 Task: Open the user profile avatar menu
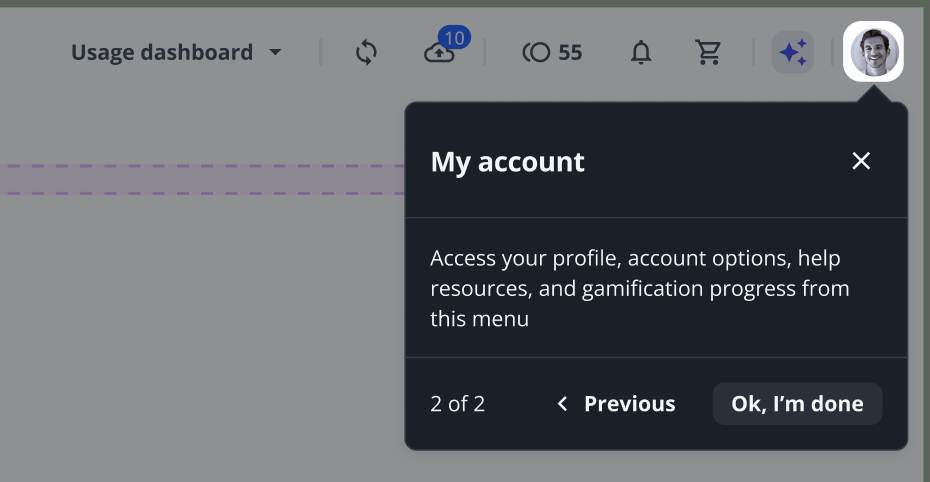873,51
